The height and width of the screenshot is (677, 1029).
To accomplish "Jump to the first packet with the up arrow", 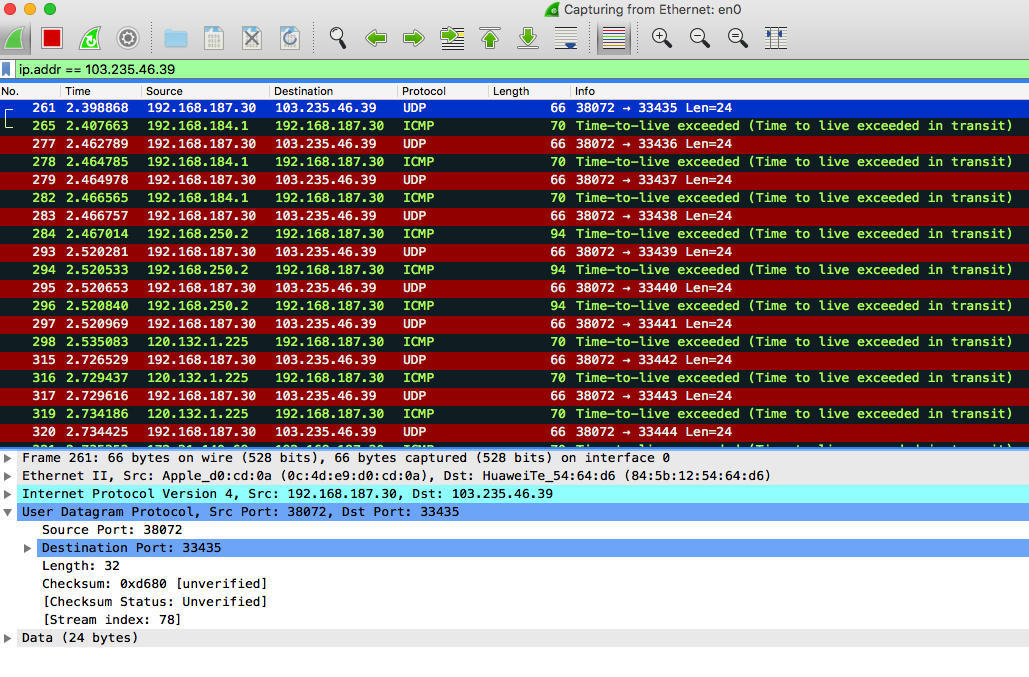I will tap(490, 38).
